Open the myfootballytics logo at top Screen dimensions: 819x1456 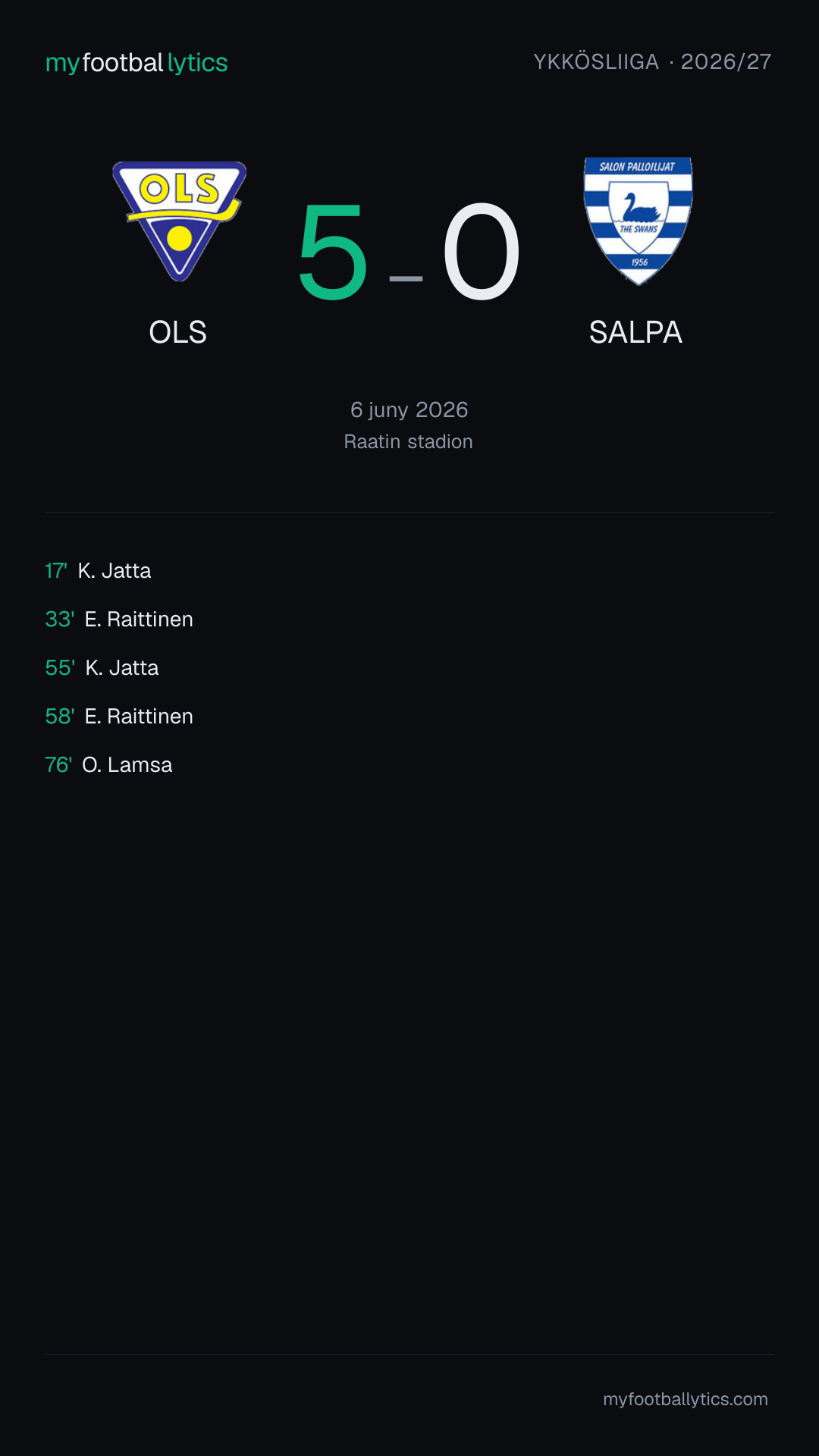[x=136, y=63]
